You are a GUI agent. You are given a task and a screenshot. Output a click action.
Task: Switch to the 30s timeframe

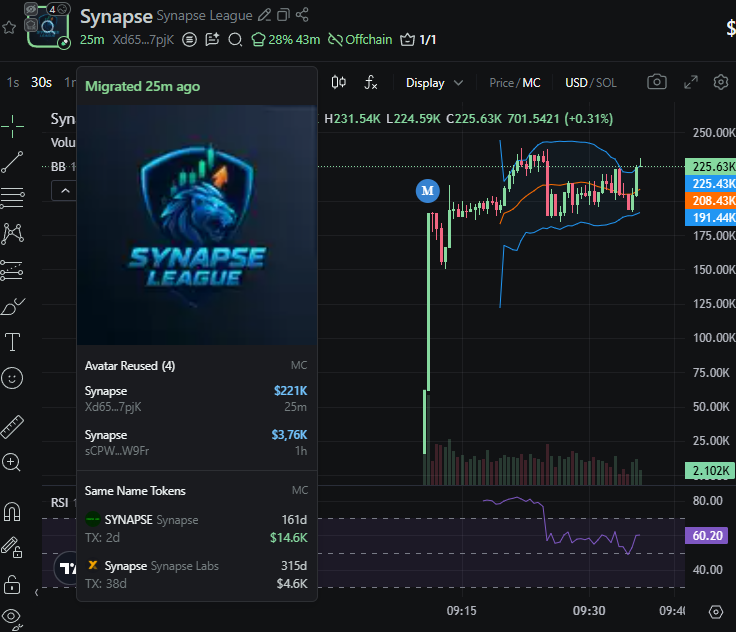pos(41,83)
